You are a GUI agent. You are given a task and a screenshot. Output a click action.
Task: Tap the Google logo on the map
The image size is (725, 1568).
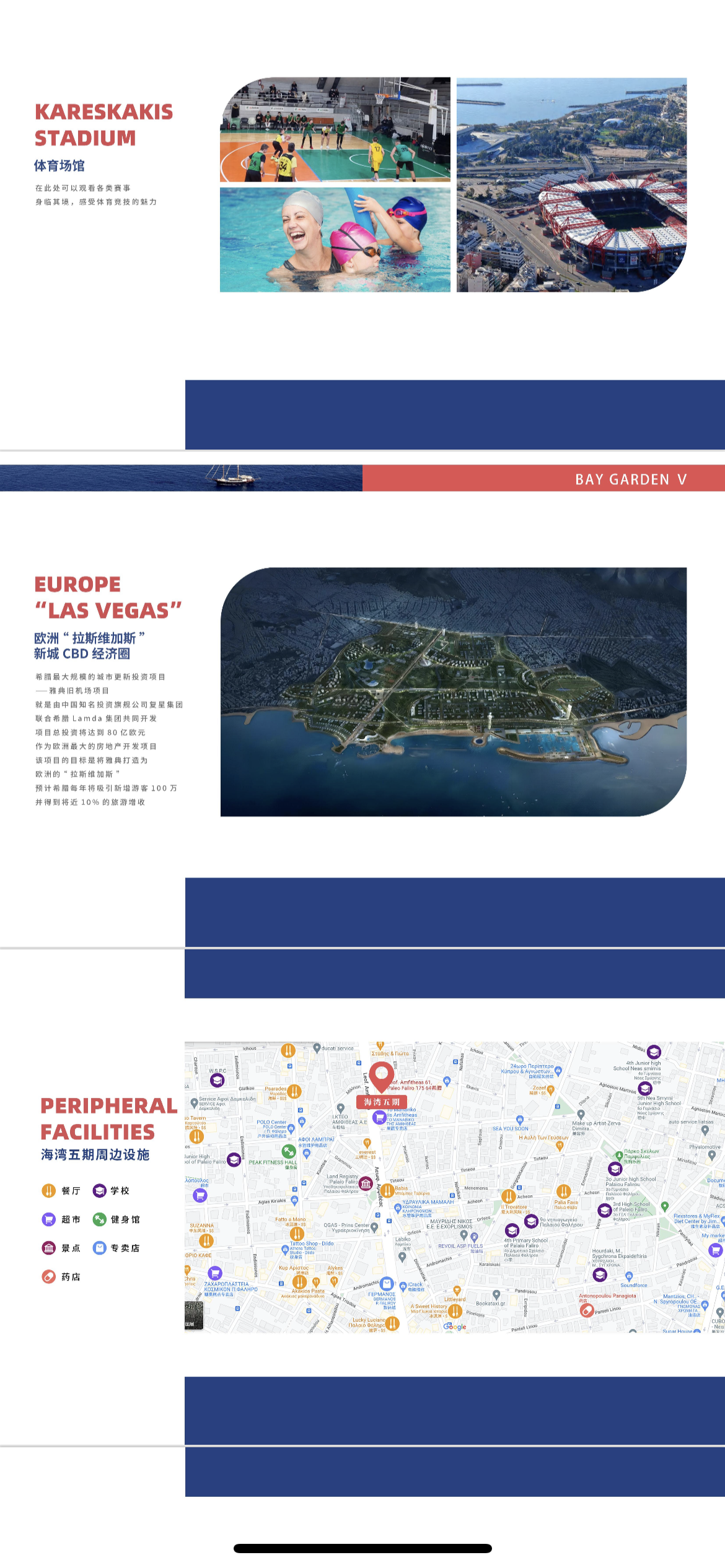pos(454,1326)
